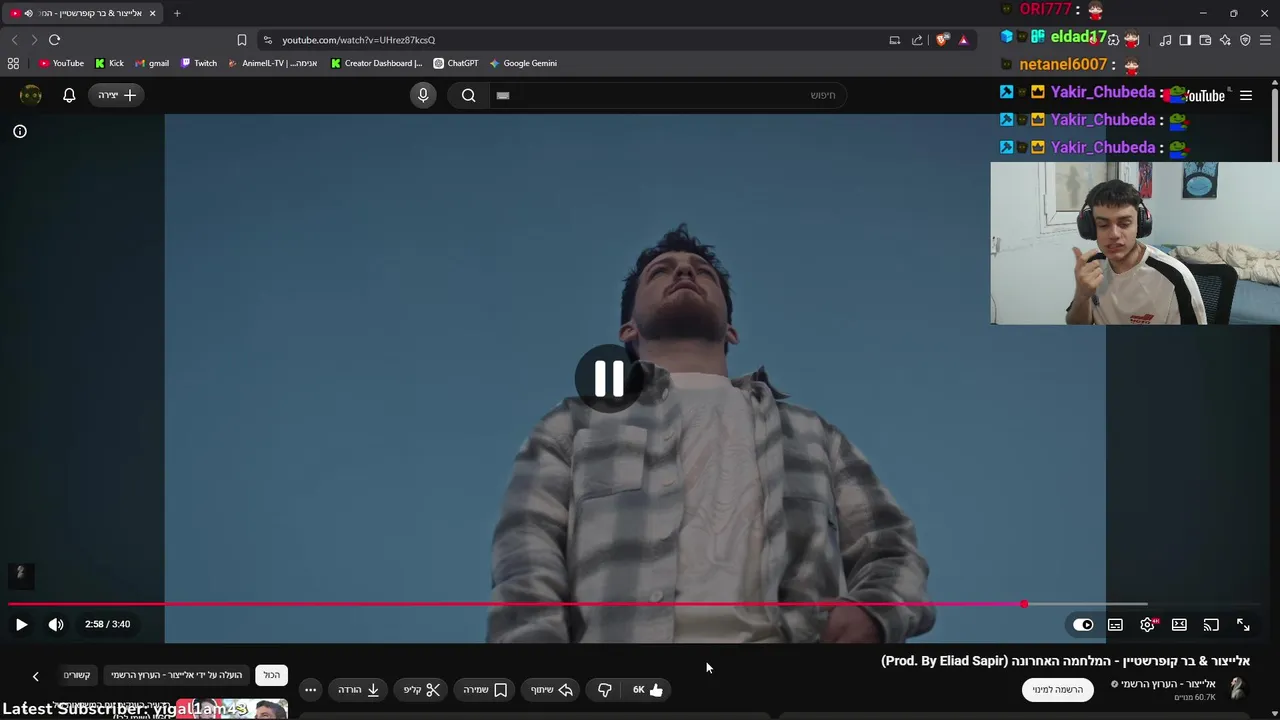The height and width of the screenshot is (720, 1280).
Task: Open the Kick bookmark
Action: point(110,63)
